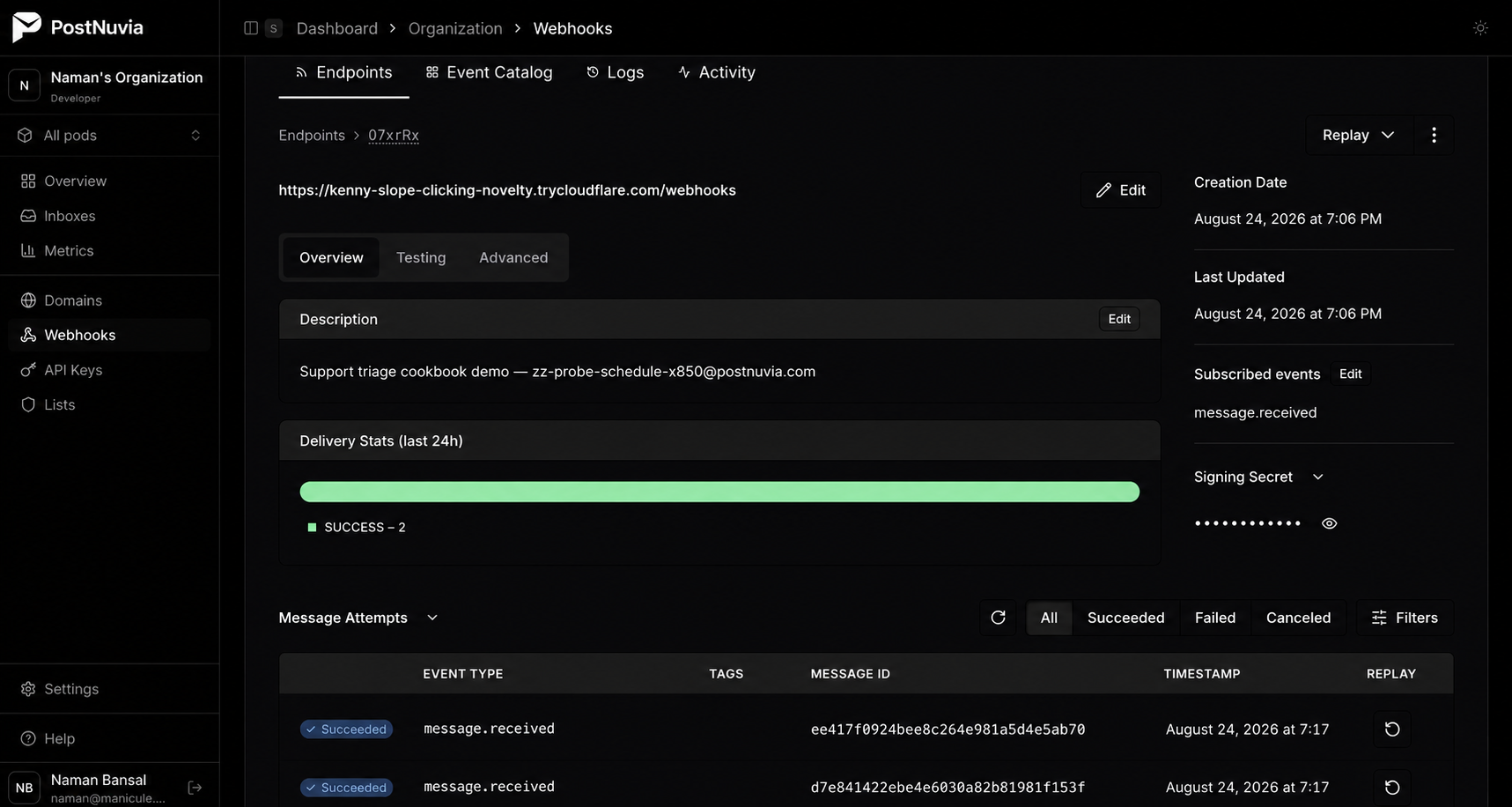Click the PostNuvia logo icon
The image size is (1512, 807).
[26, 27]
